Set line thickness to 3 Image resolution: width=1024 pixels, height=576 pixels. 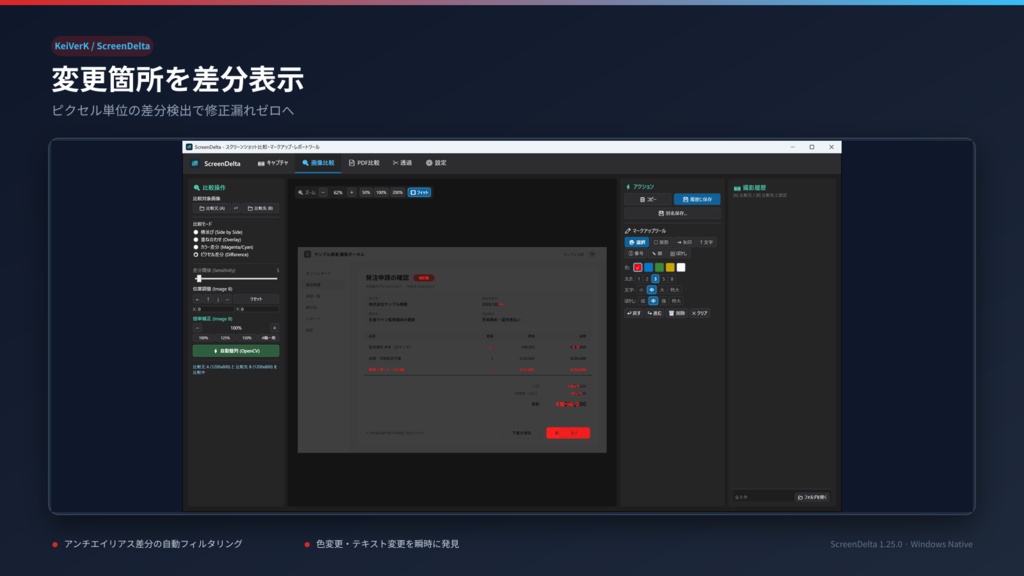click(655, 279)
